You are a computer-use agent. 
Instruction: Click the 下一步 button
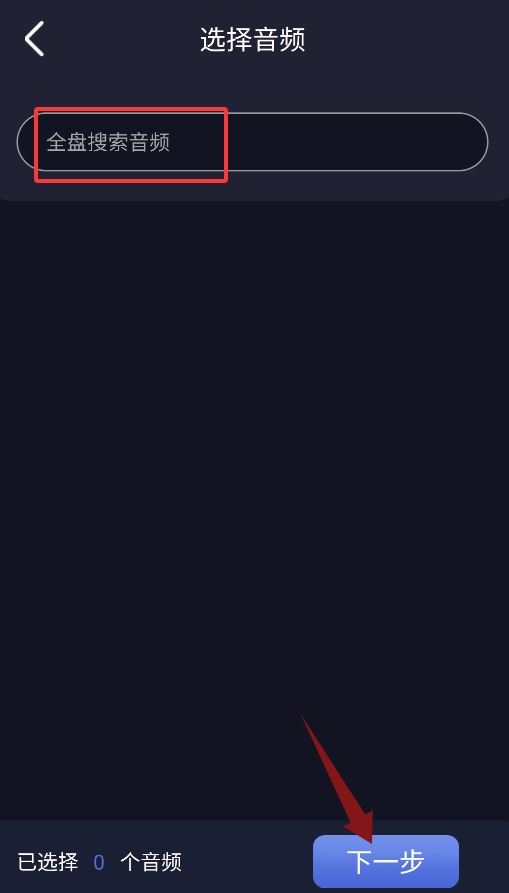pos(385,861)
